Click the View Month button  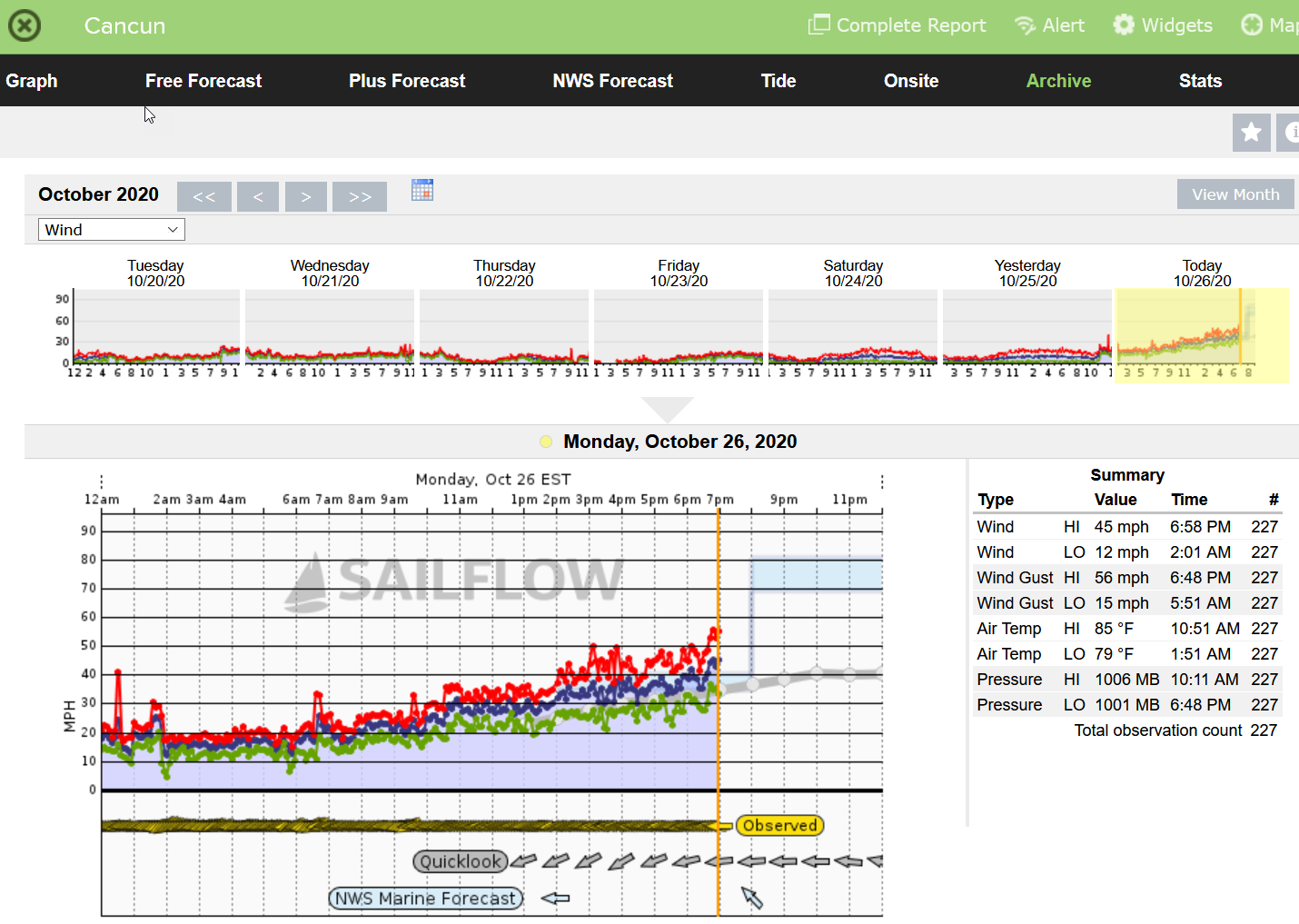[x=1235, y=194]
